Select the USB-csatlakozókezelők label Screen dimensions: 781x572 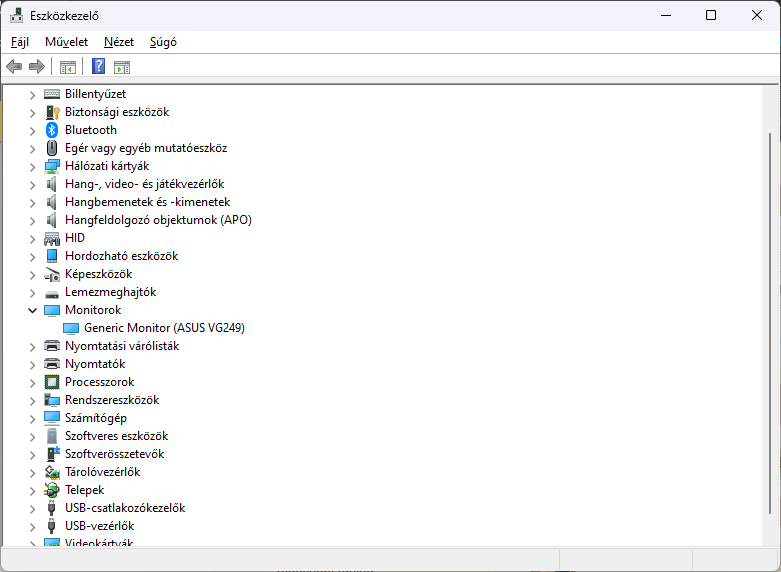pos(125,508)
